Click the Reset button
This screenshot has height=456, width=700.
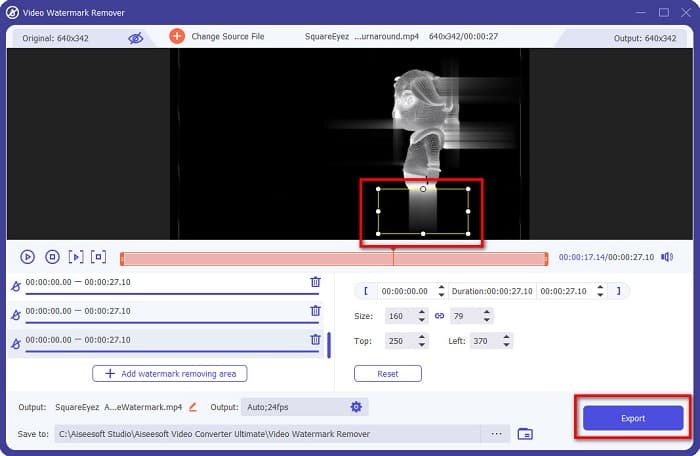(388, 374)
